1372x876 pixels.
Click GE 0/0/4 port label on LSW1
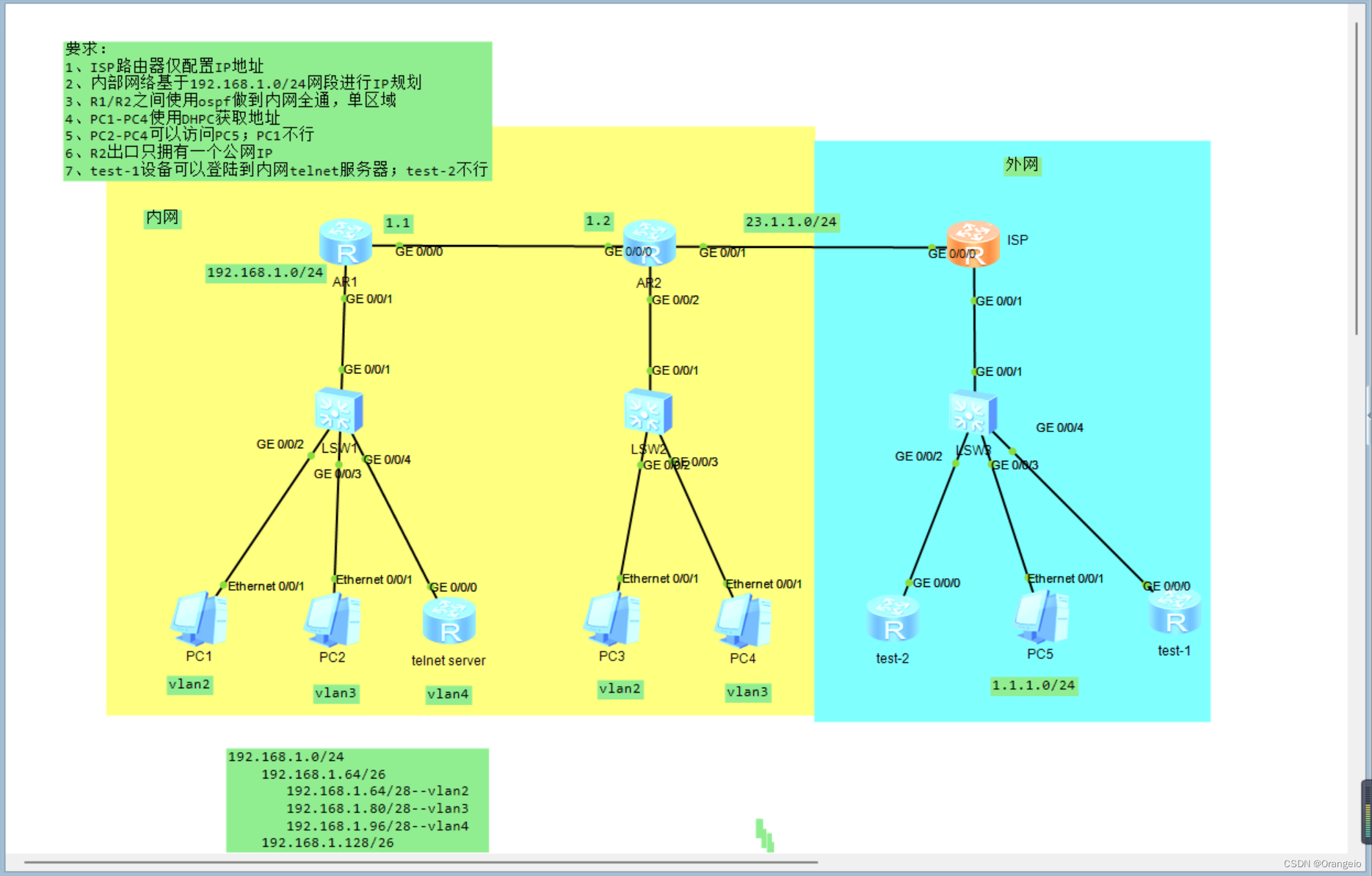tap(388, 460)
